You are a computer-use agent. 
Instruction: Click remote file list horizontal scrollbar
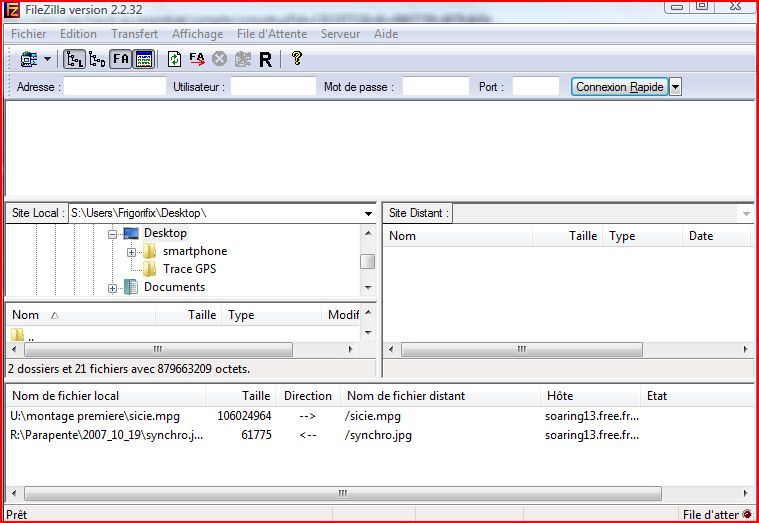[x=522, y=349]
